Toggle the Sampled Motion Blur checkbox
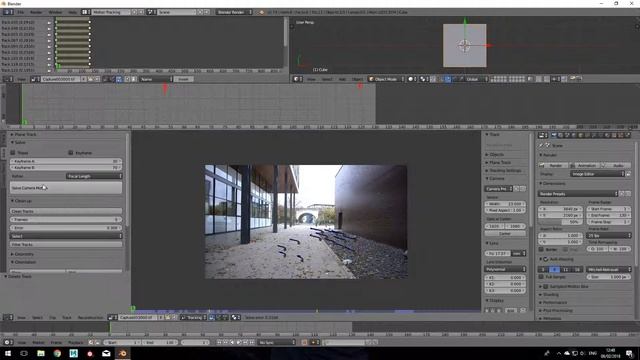This screenshot has height=360, width=640. (x=546, y=287)
